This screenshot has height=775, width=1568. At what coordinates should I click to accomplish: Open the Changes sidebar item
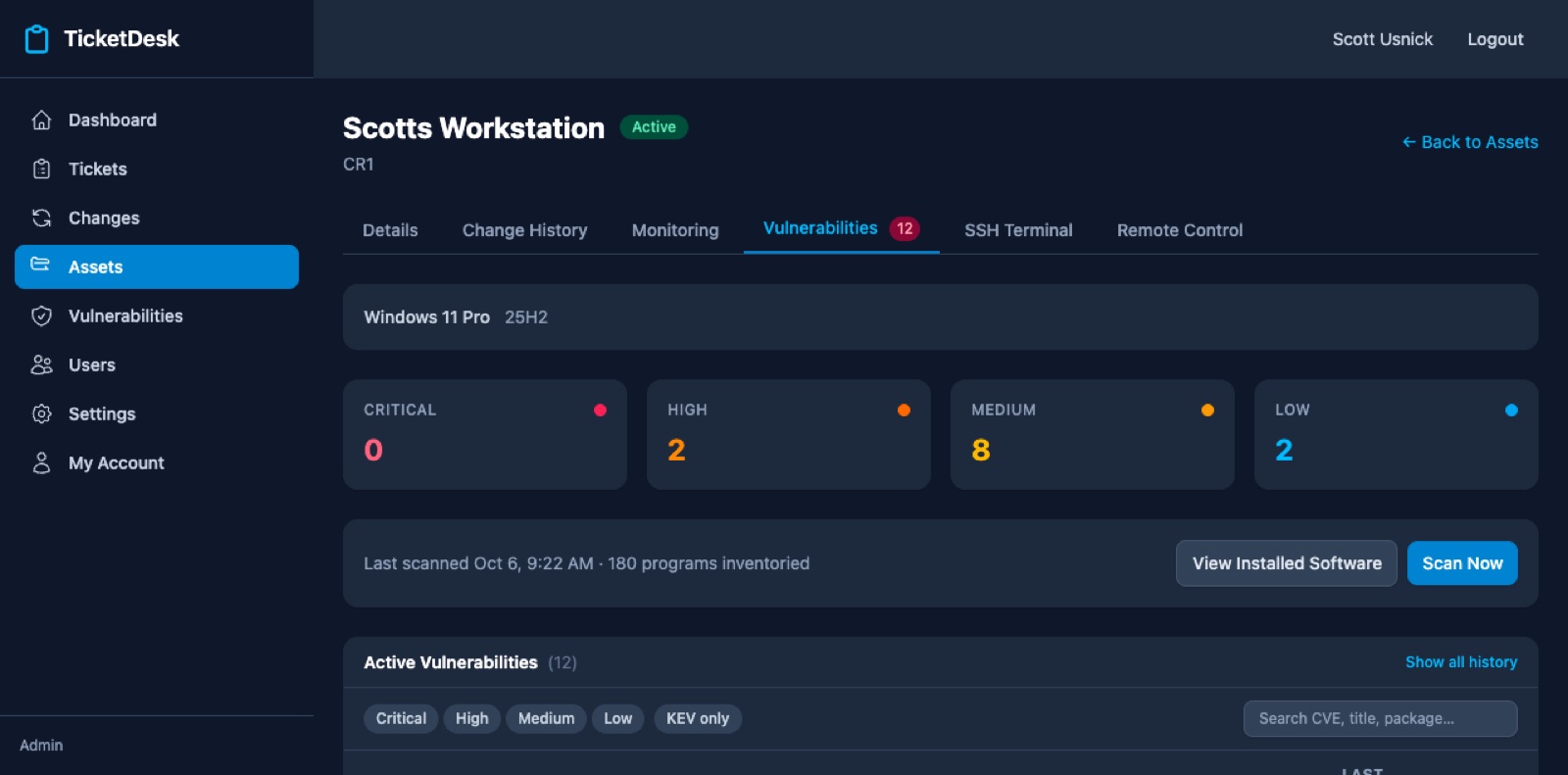[x=157, y=218]
